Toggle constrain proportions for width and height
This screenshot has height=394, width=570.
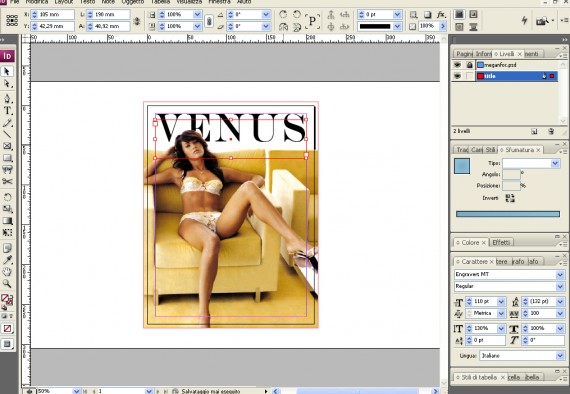137,21
